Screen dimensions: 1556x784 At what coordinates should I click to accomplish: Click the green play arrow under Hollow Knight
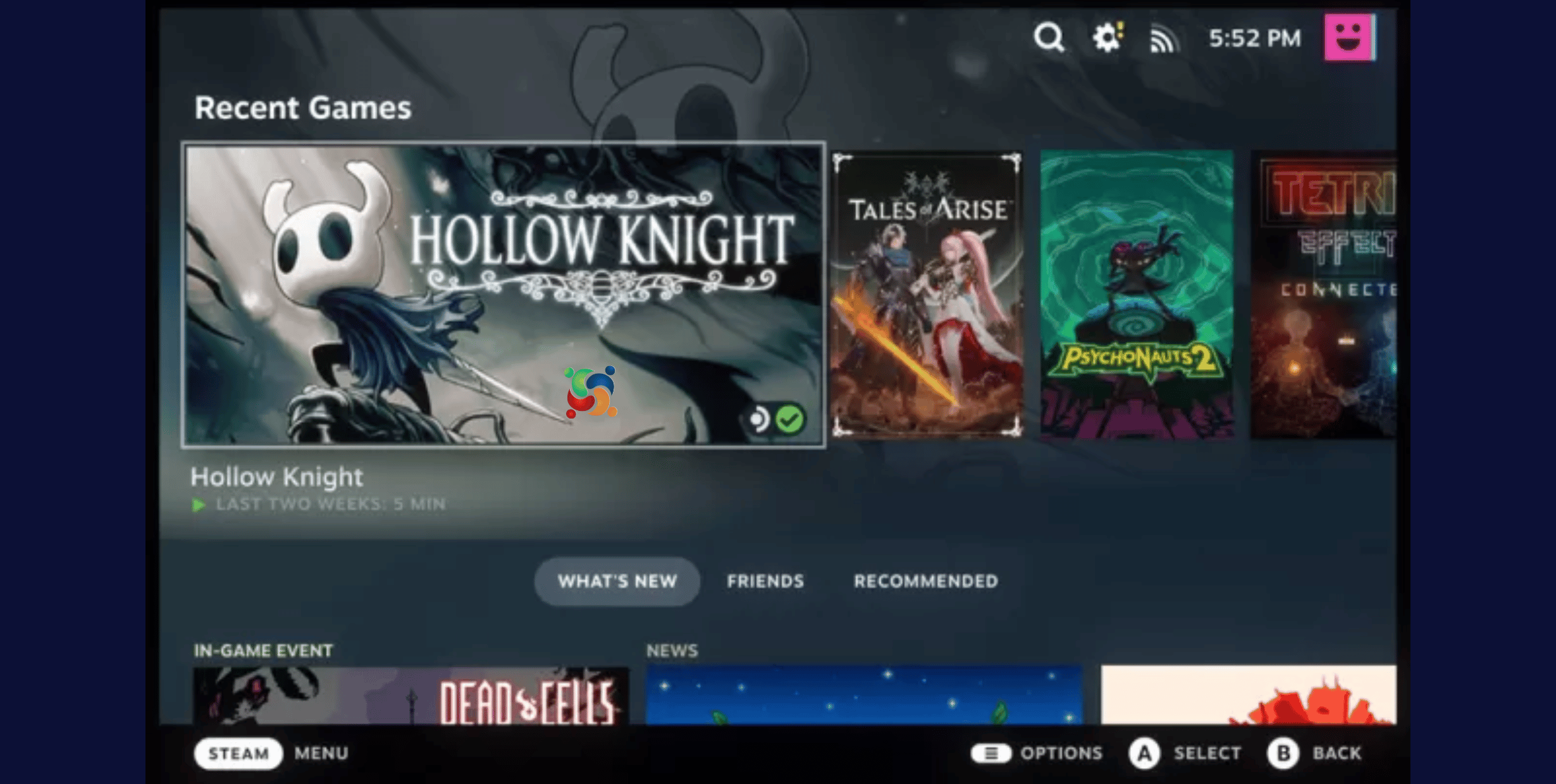coord(199,505)
